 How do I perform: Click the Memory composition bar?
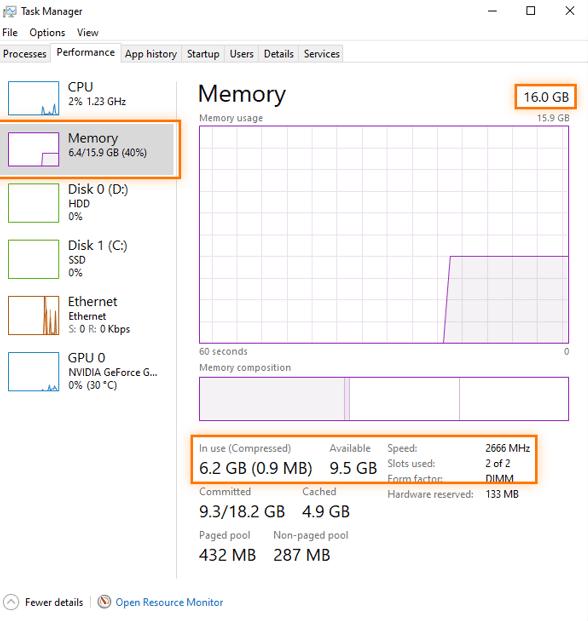pyautogui.click(x=384, y=398)
